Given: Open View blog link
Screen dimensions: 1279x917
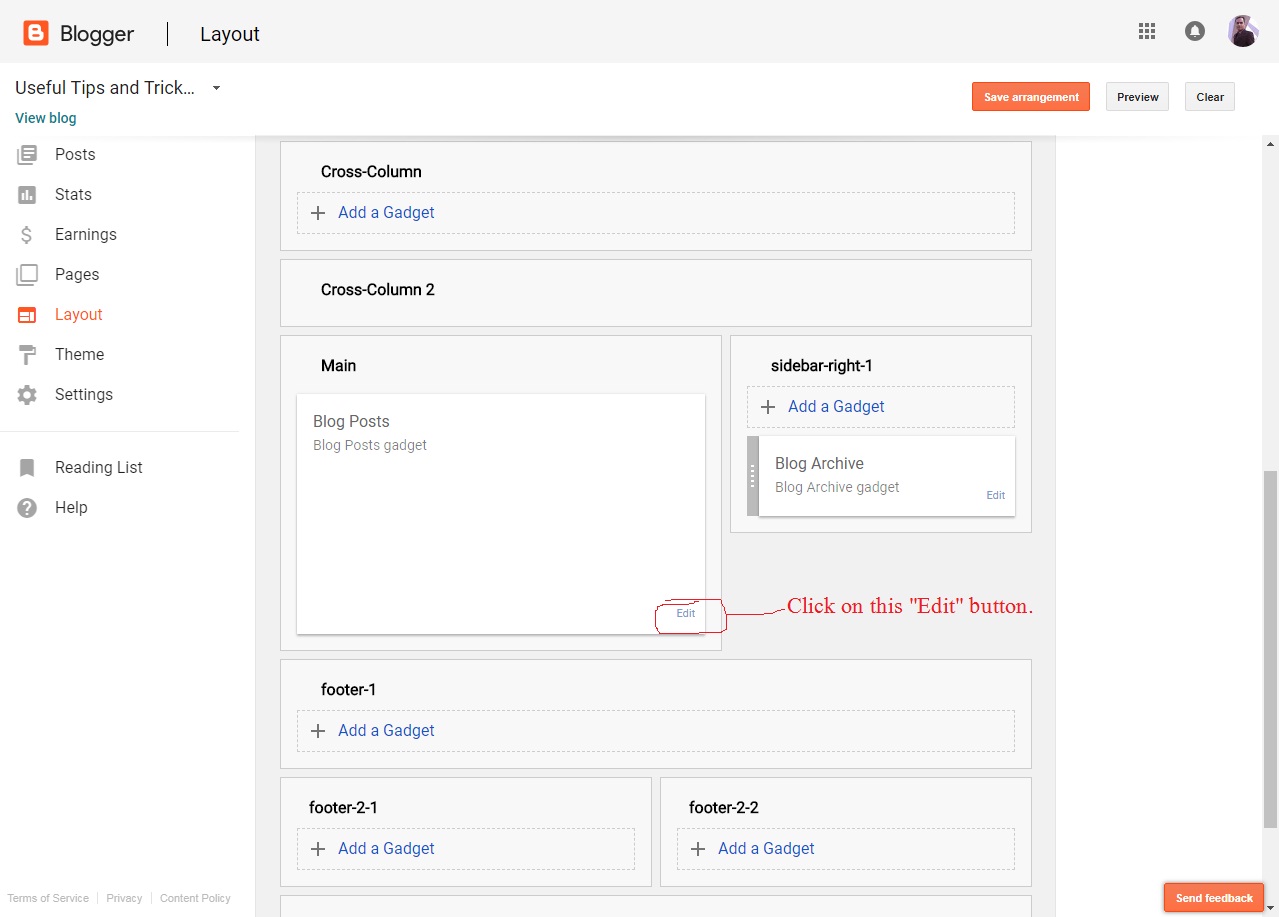Looking at the screenshot, I should point(45,117).
